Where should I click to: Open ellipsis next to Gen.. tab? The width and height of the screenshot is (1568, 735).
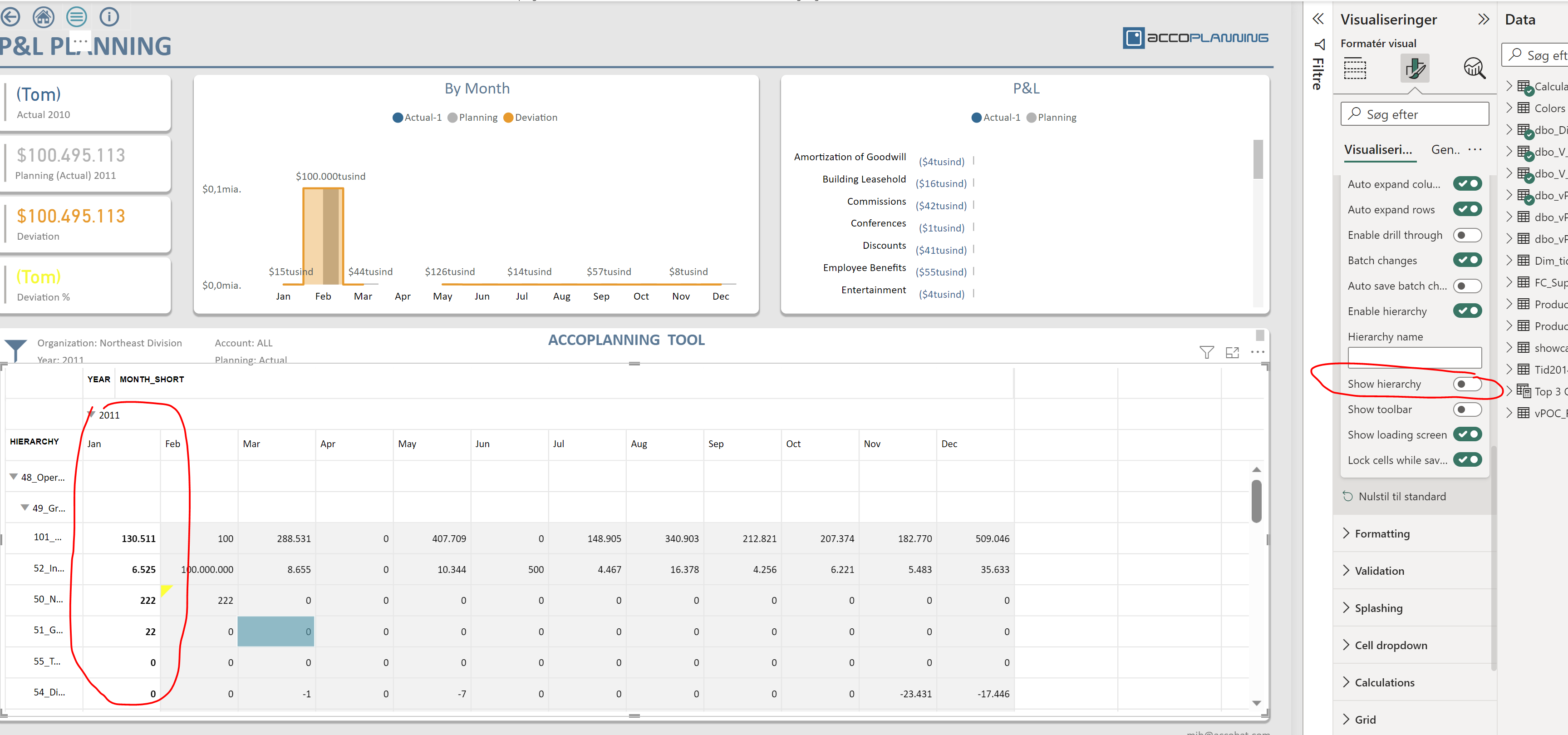pyautogui.click(x=1474, y=150)
